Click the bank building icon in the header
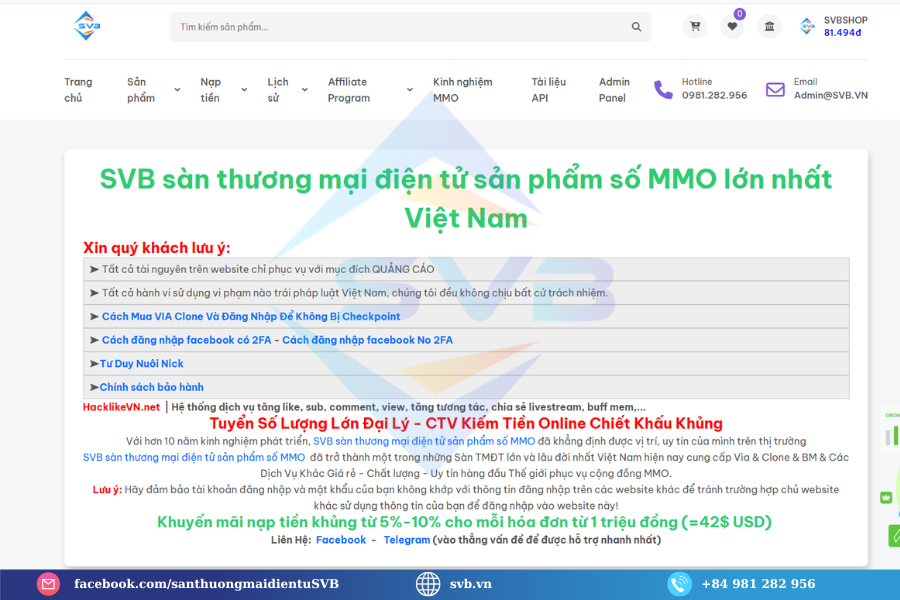The image size is (900, 600). [x=769, y=26]
